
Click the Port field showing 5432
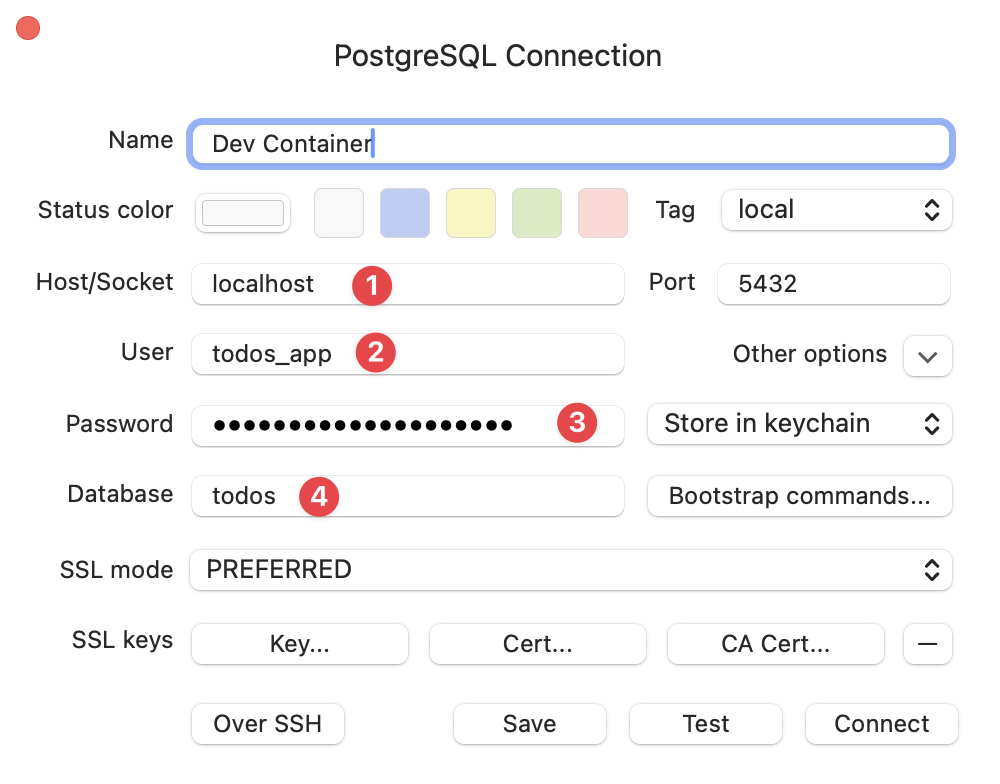click(833, 284)
